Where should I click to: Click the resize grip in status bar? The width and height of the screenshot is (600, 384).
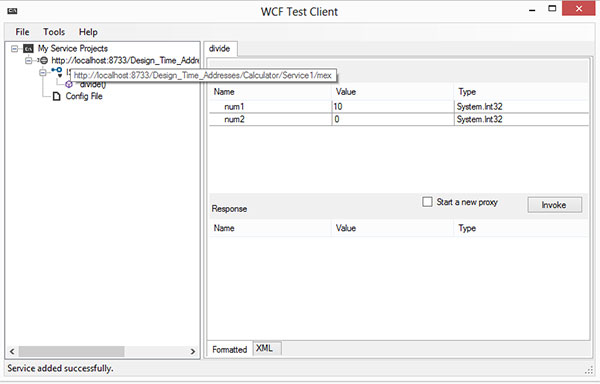[589, 369]
